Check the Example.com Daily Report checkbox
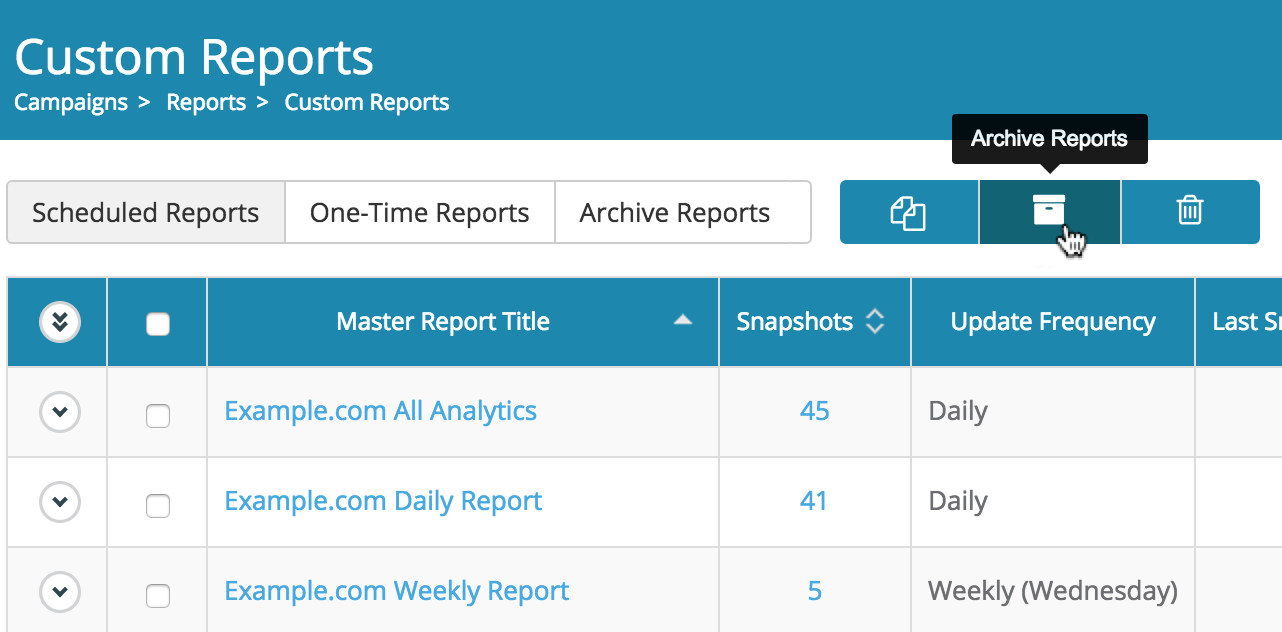 (x=157, y=507)
